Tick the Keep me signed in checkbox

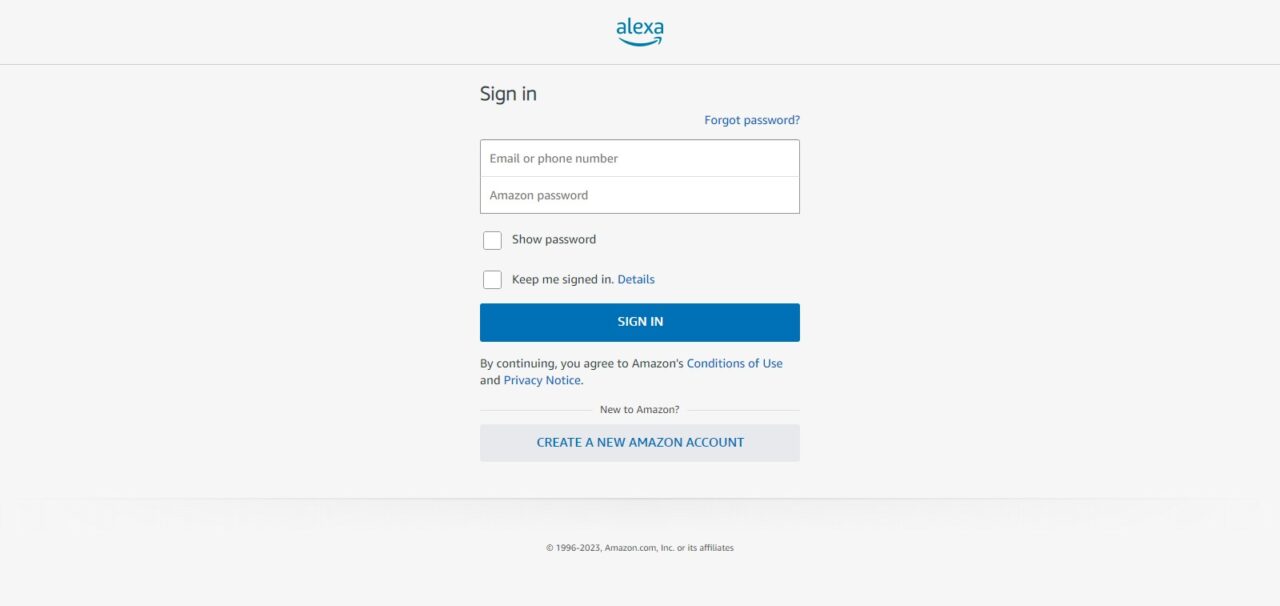[492, 280]
